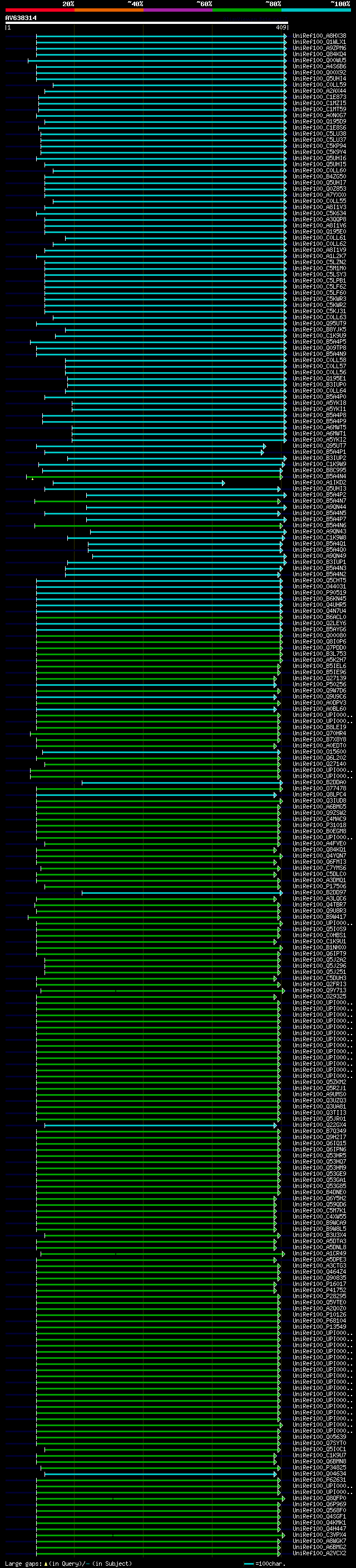This screenshot has width=356, height=1568.
Task: Open hit UniRef100_O44031
Action: pos(319,587)
